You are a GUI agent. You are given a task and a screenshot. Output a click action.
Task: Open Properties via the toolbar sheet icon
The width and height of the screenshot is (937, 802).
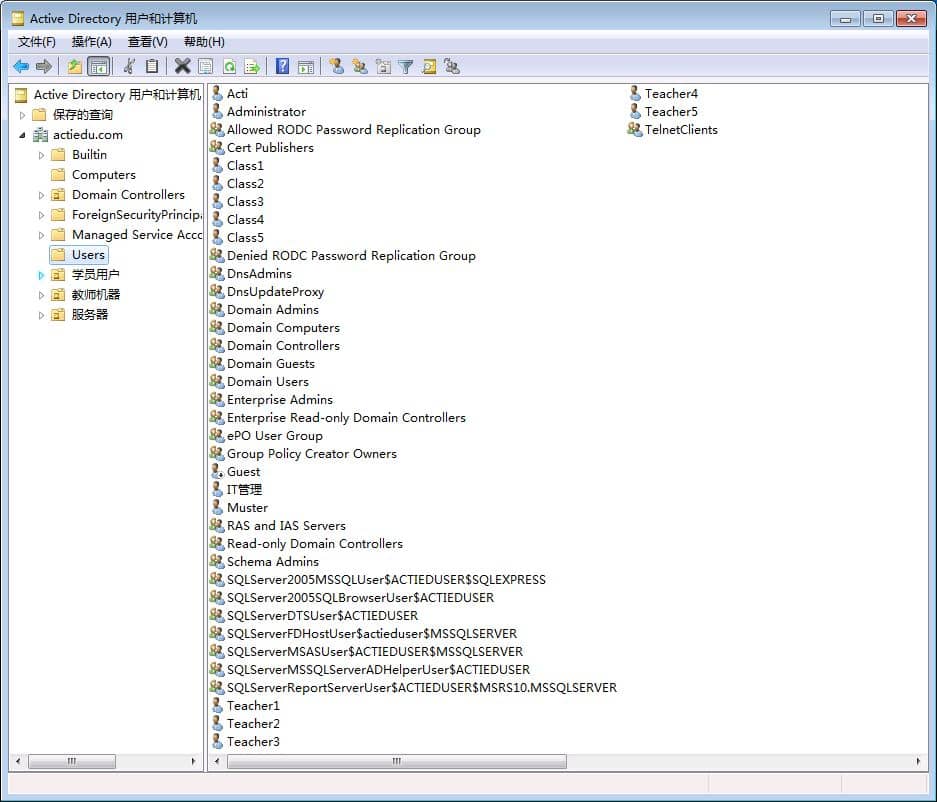[206, 66]
